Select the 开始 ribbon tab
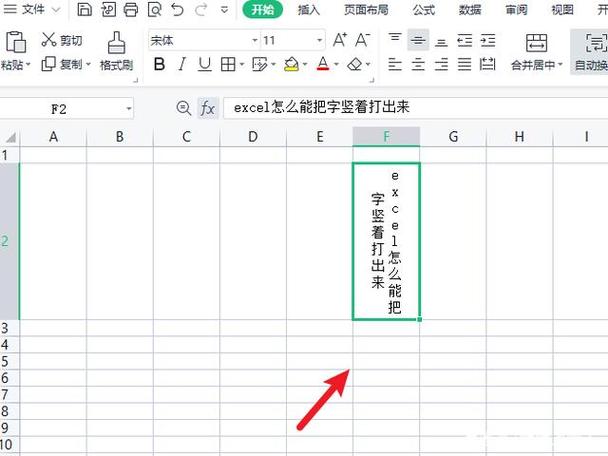608x456 pixels. click(x=263, y=9)
